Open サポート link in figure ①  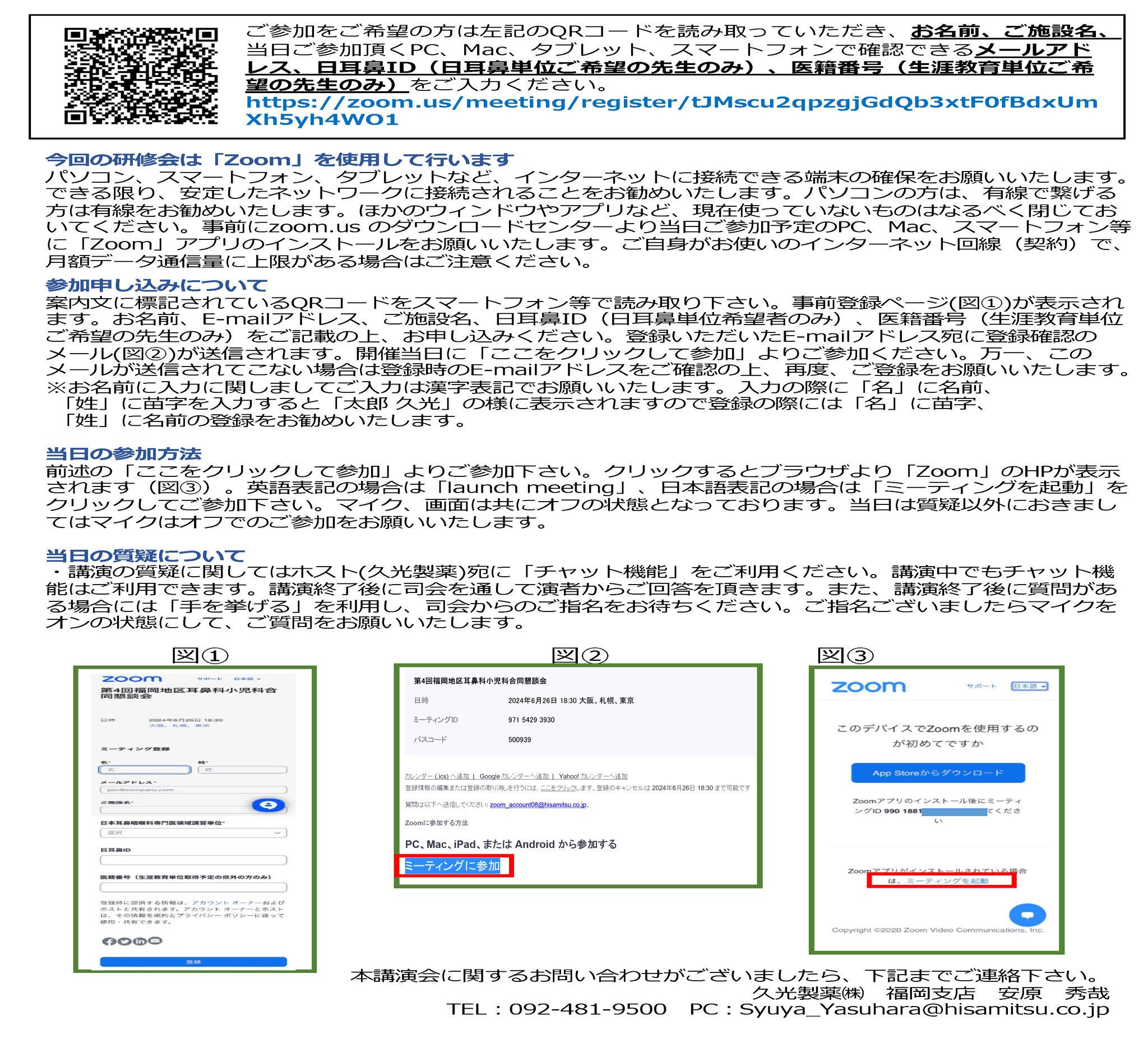point(210,679)
